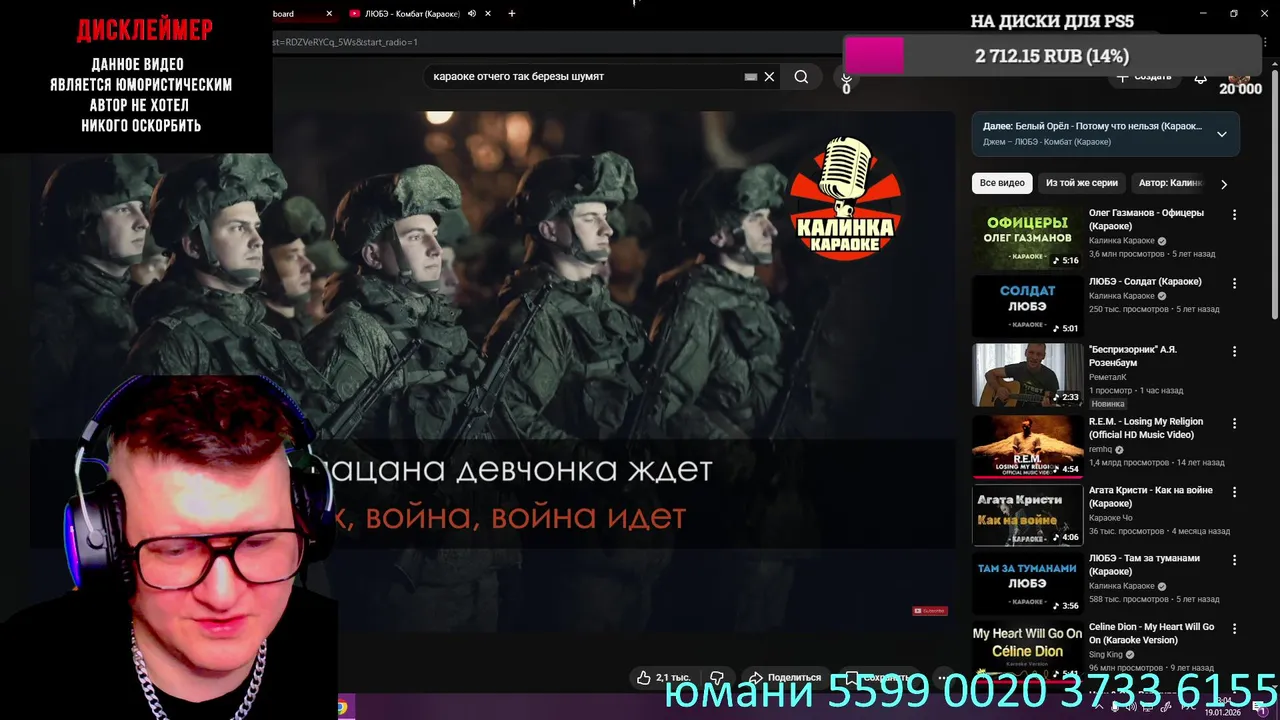Image resolution: width=1280 pixels, height=720 pixels.
Task: Dislike the video with thumbs-down
Action: pyautogui.click(x=717, y=678)
